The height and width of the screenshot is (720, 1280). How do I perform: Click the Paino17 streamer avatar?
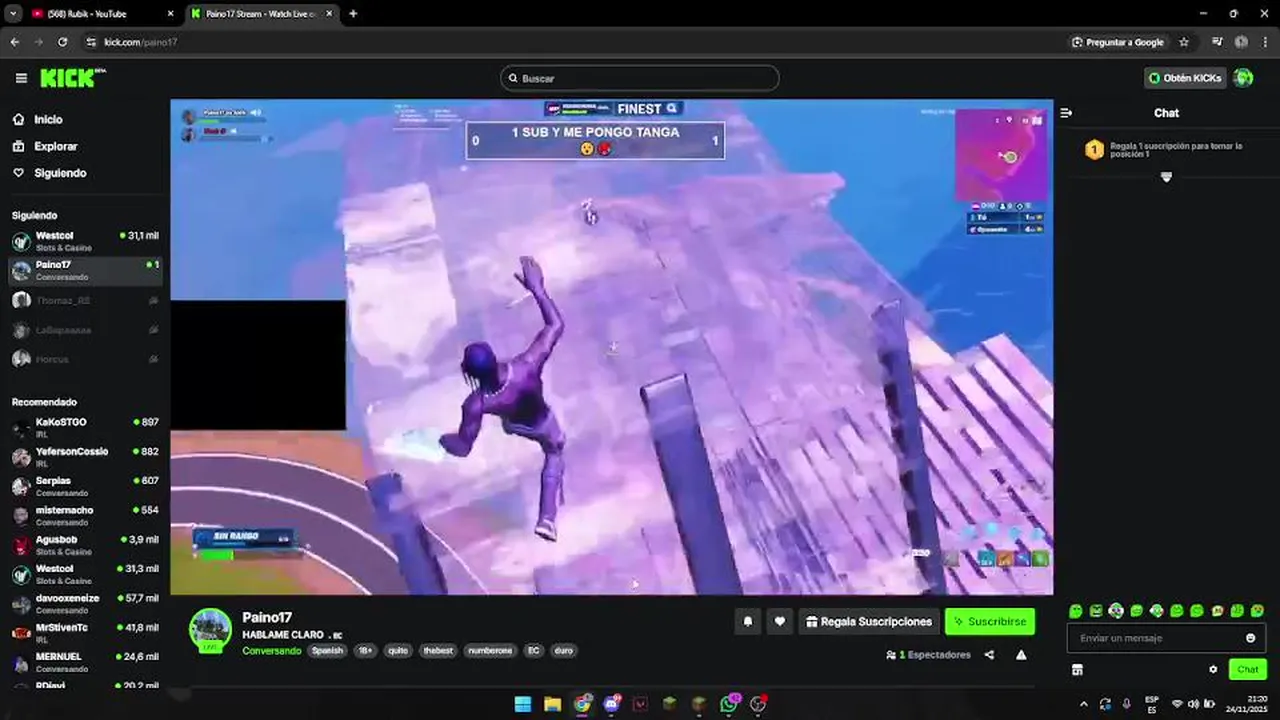[210, 630]
